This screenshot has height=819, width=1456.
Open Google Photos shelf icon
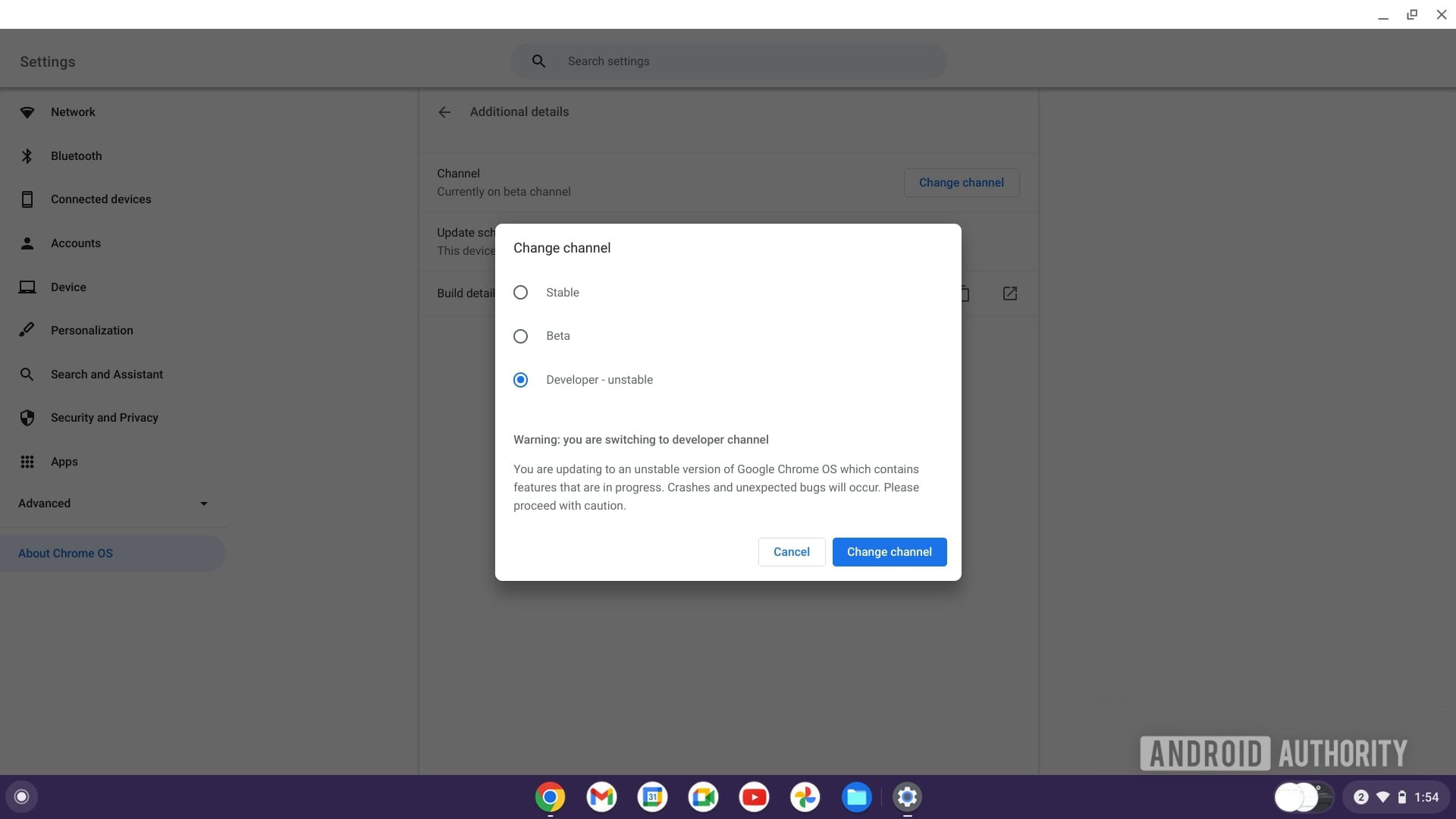pyautogui.click(x=805, y=797)
